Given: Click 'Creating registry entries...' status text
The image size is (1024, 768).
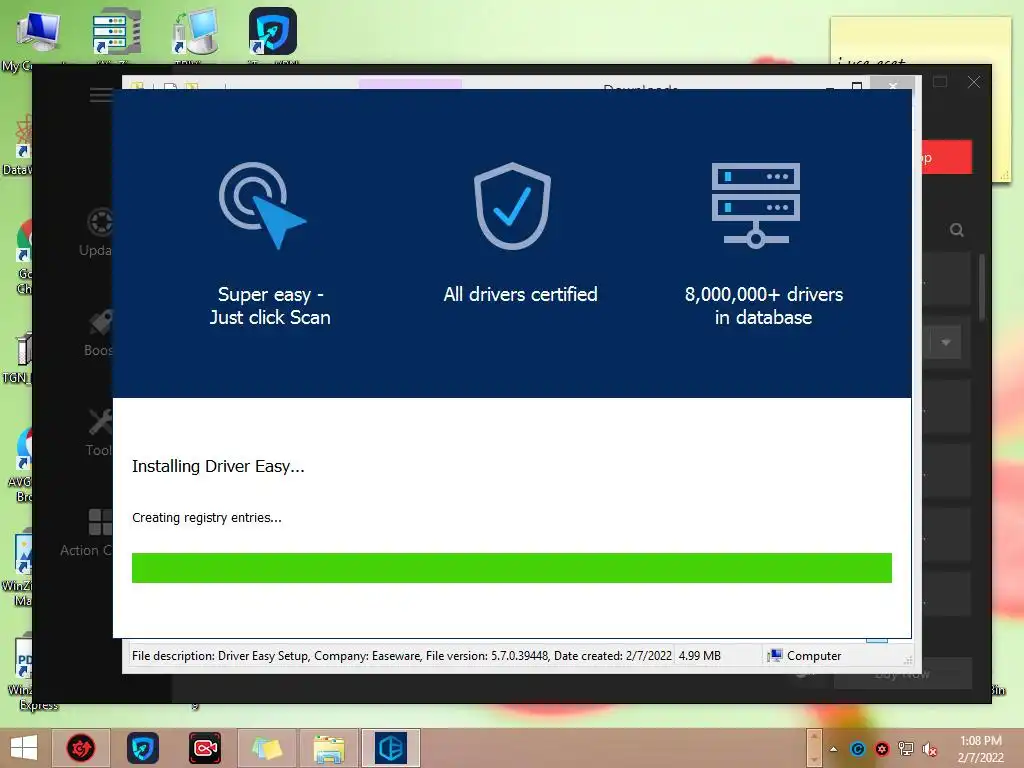Looking at the screenshot, I should click(206, 517).
